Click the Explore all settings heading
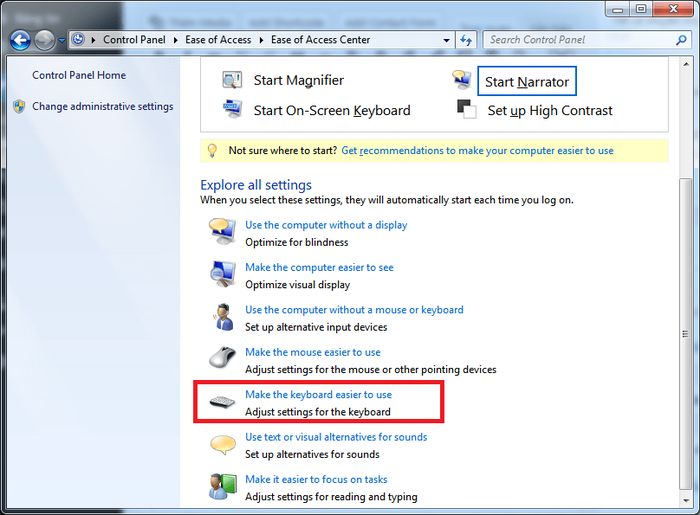 click(x=256, y=185)
